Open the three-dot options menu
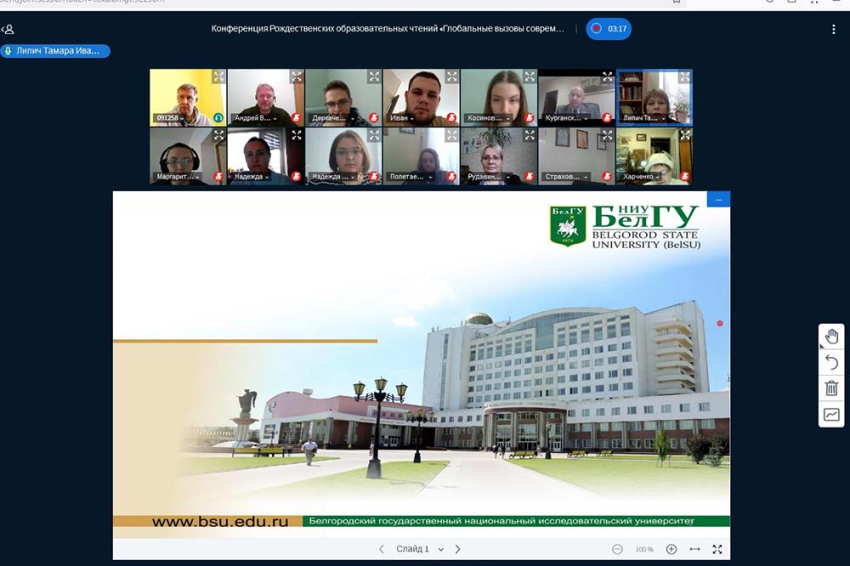 coord(833,29)
